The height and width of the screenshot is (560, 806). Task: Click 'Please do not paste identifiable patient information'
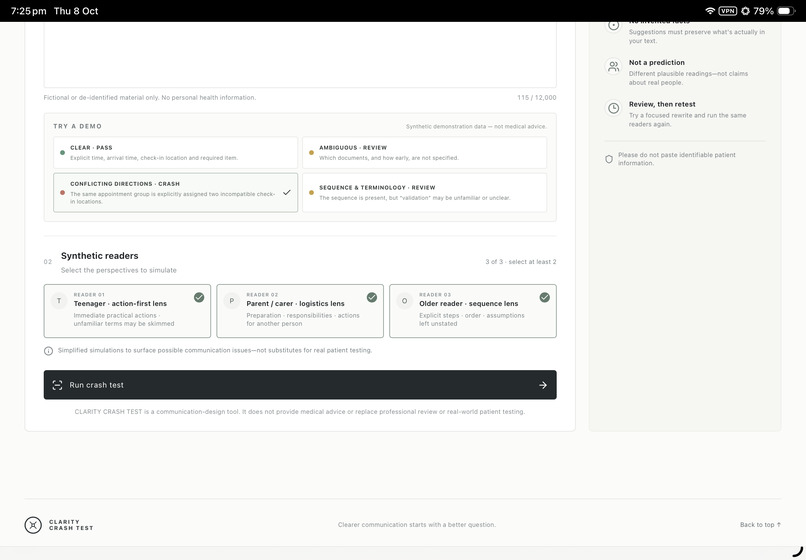pyautogui.click(x=676, y=159)
